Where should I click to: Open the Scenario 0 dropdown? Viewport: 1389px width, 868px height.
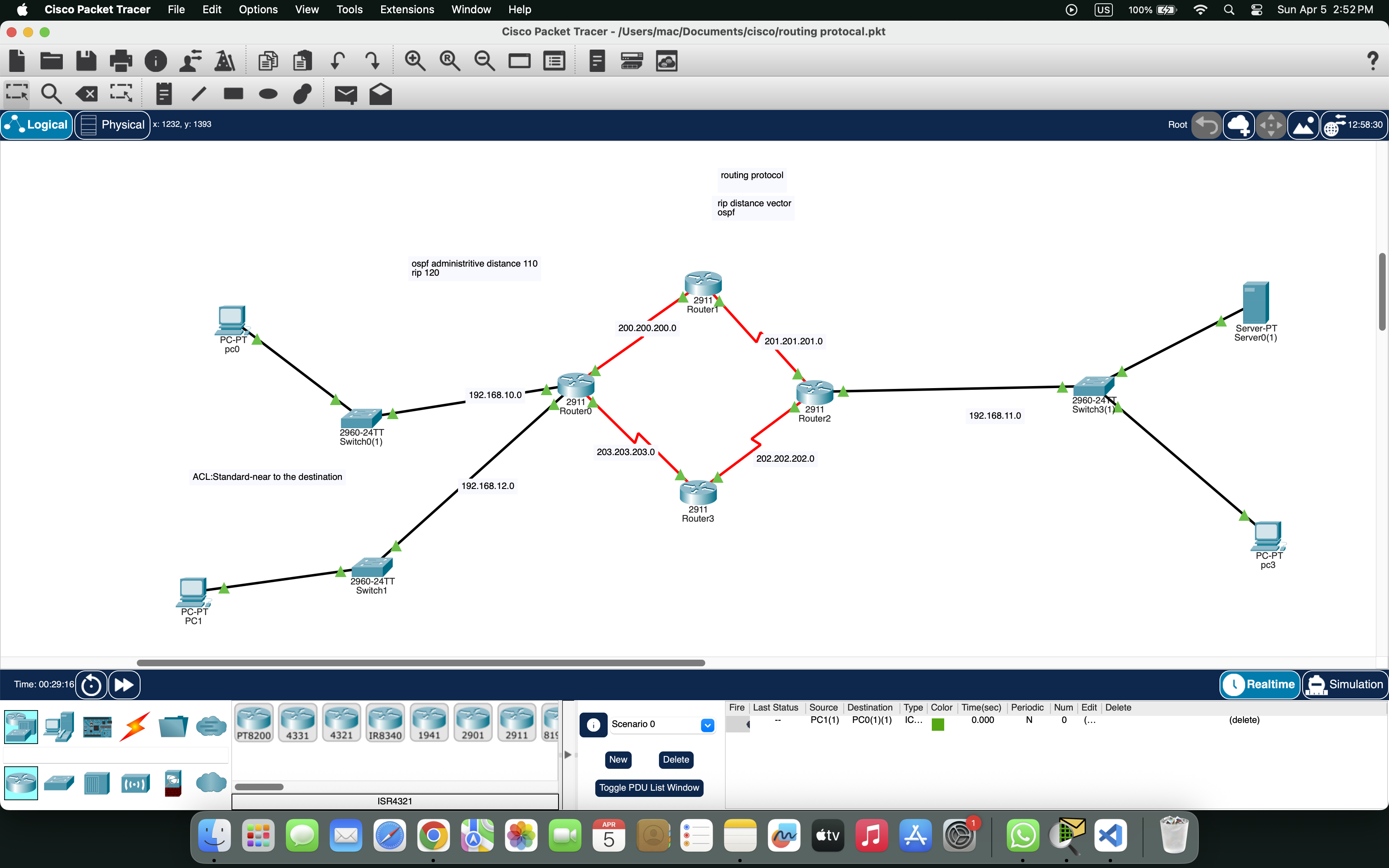(x=707, y=725)
